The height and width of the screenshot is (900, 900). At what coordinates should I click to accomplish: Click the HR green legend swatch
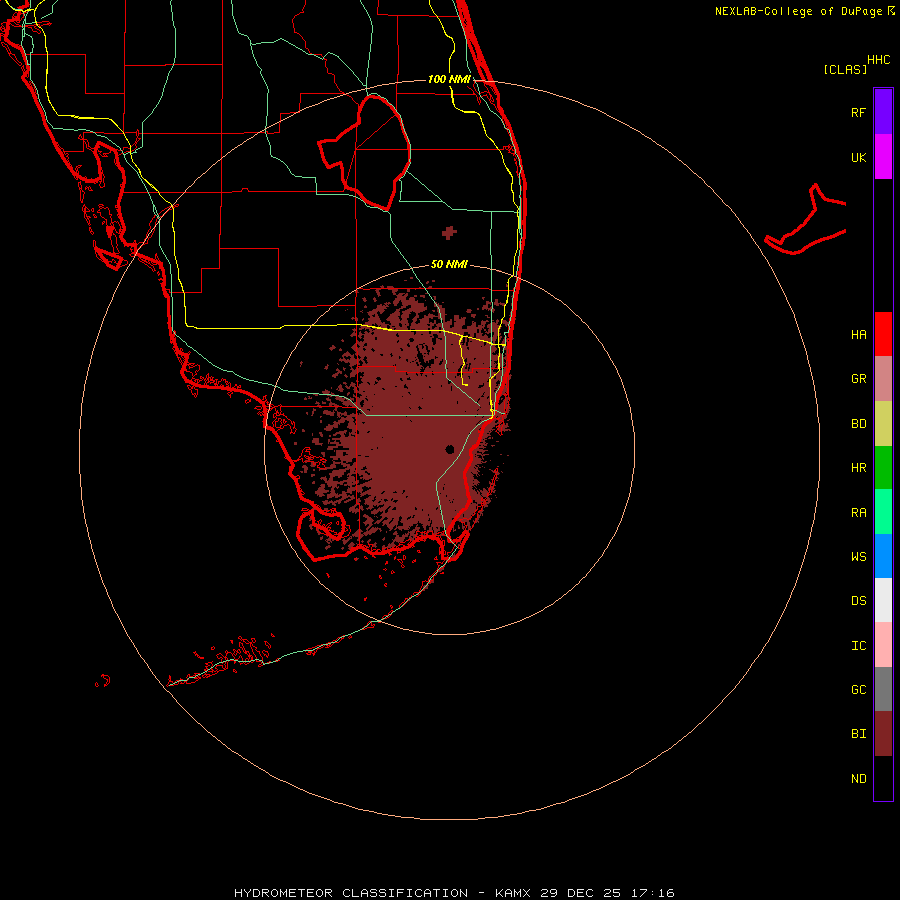click(x=883, y=468)
